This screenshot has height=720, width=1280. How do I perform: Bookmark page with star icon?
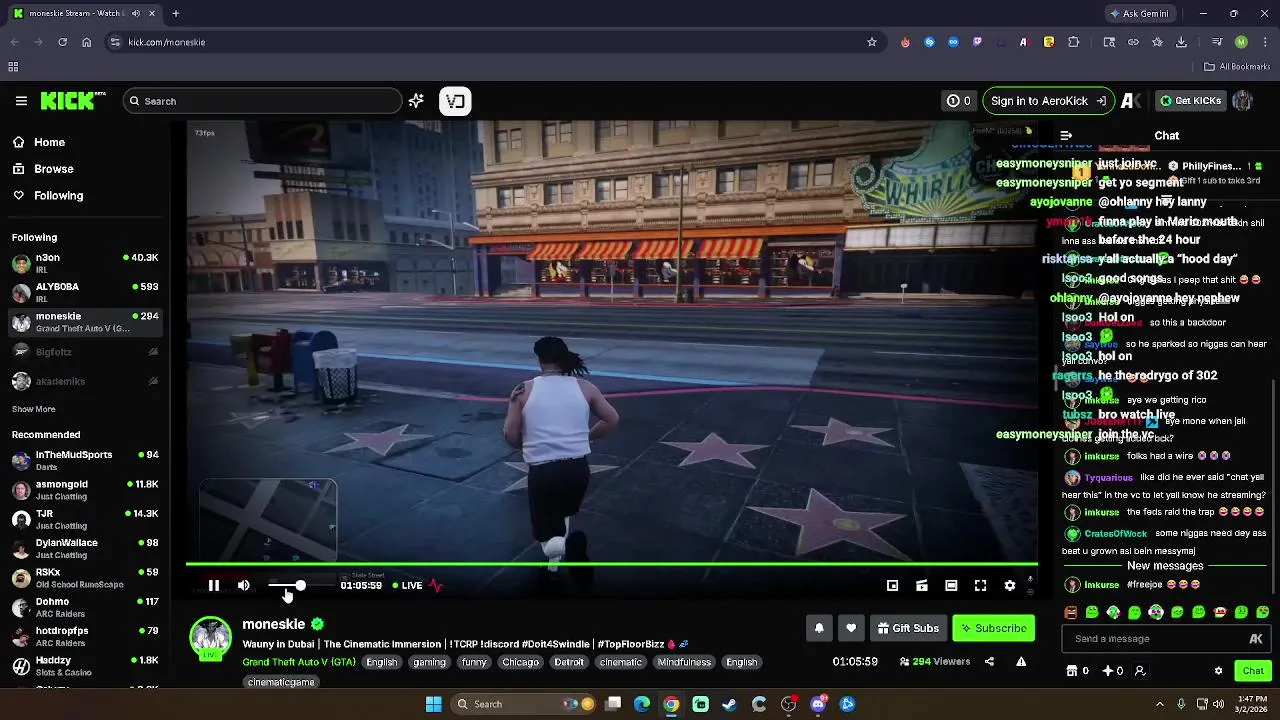(x=872, y=42)
